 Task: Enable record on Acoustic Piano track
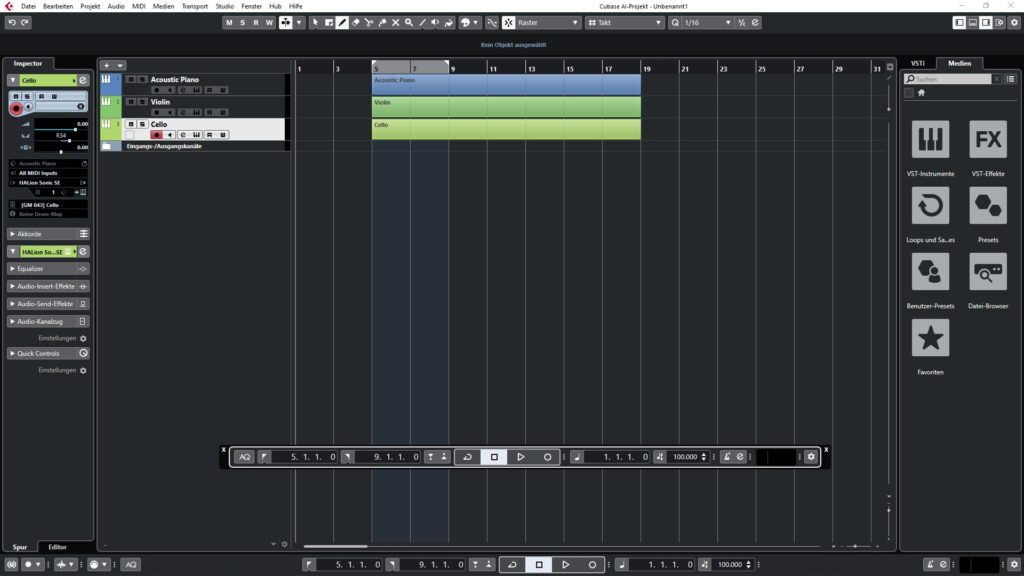pyautogui.click(x=156, y=90)
